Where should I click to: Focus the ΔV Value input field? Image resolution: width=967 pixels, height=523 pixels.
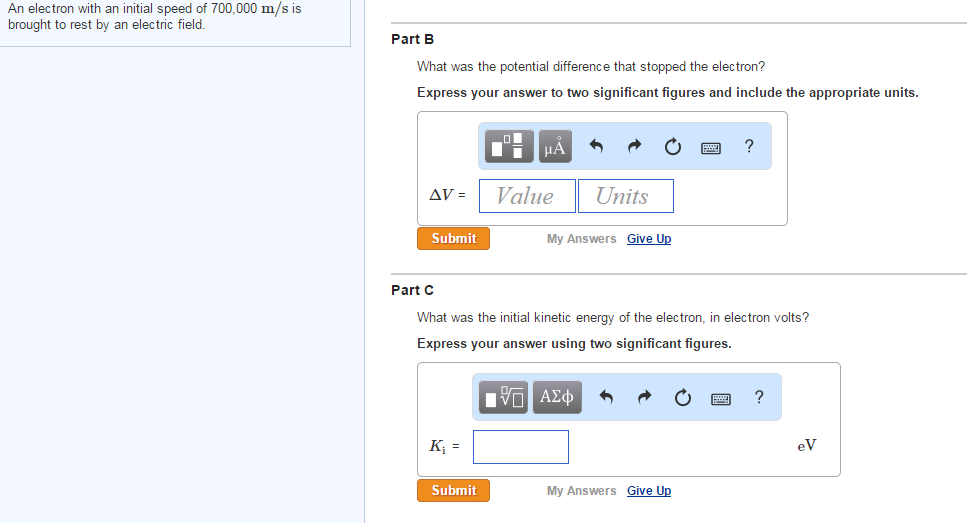527,196
